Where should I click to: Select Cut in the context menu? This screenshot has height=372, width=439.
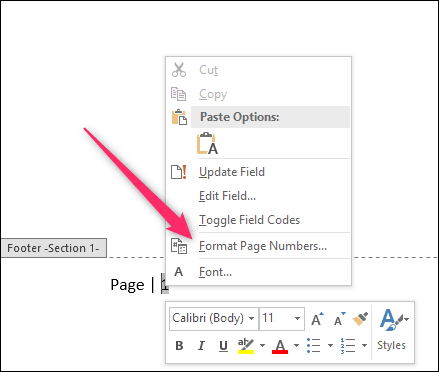258,70
